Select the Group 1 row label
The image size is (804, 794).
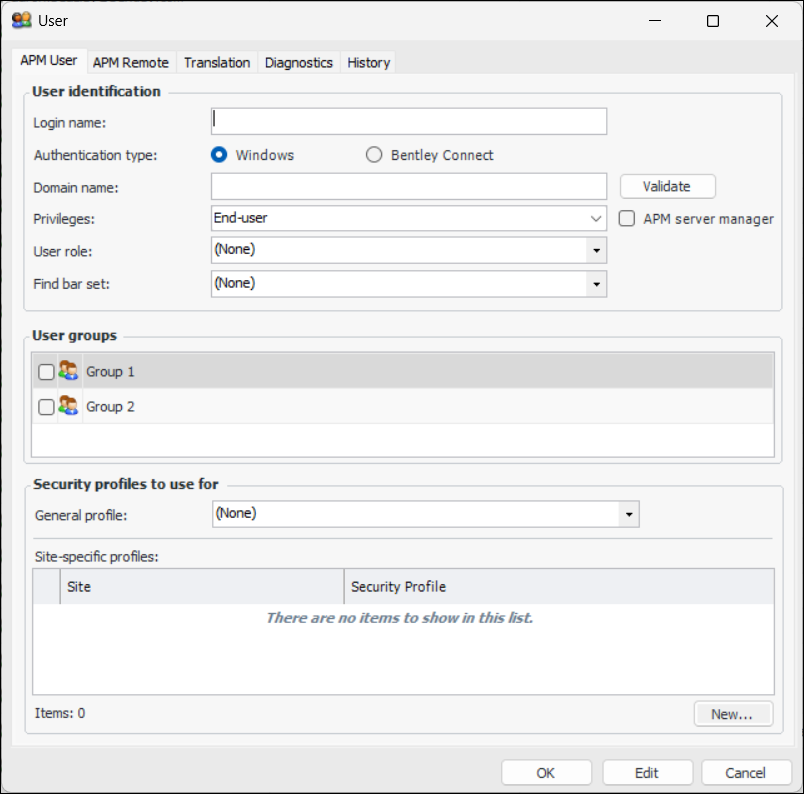[110, 371]
